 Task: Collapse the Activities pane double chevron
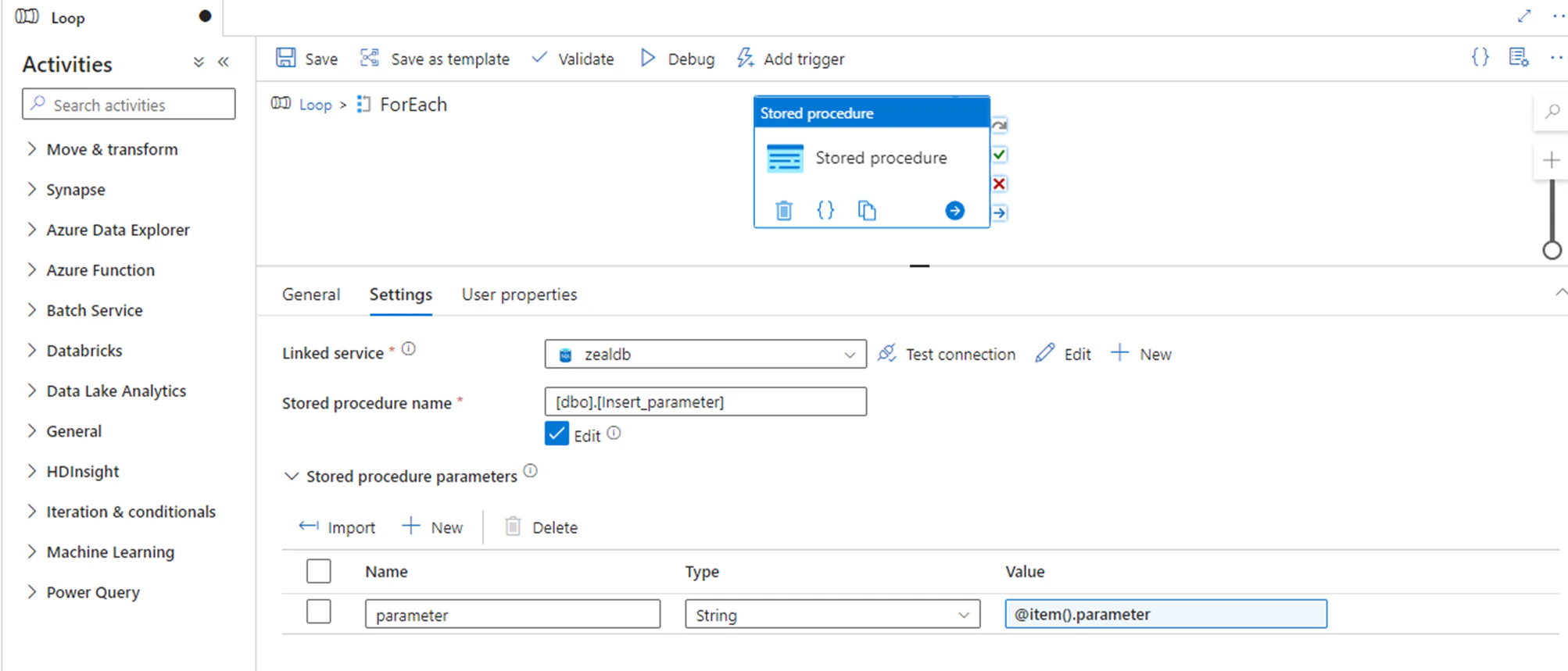pos(224,62)
